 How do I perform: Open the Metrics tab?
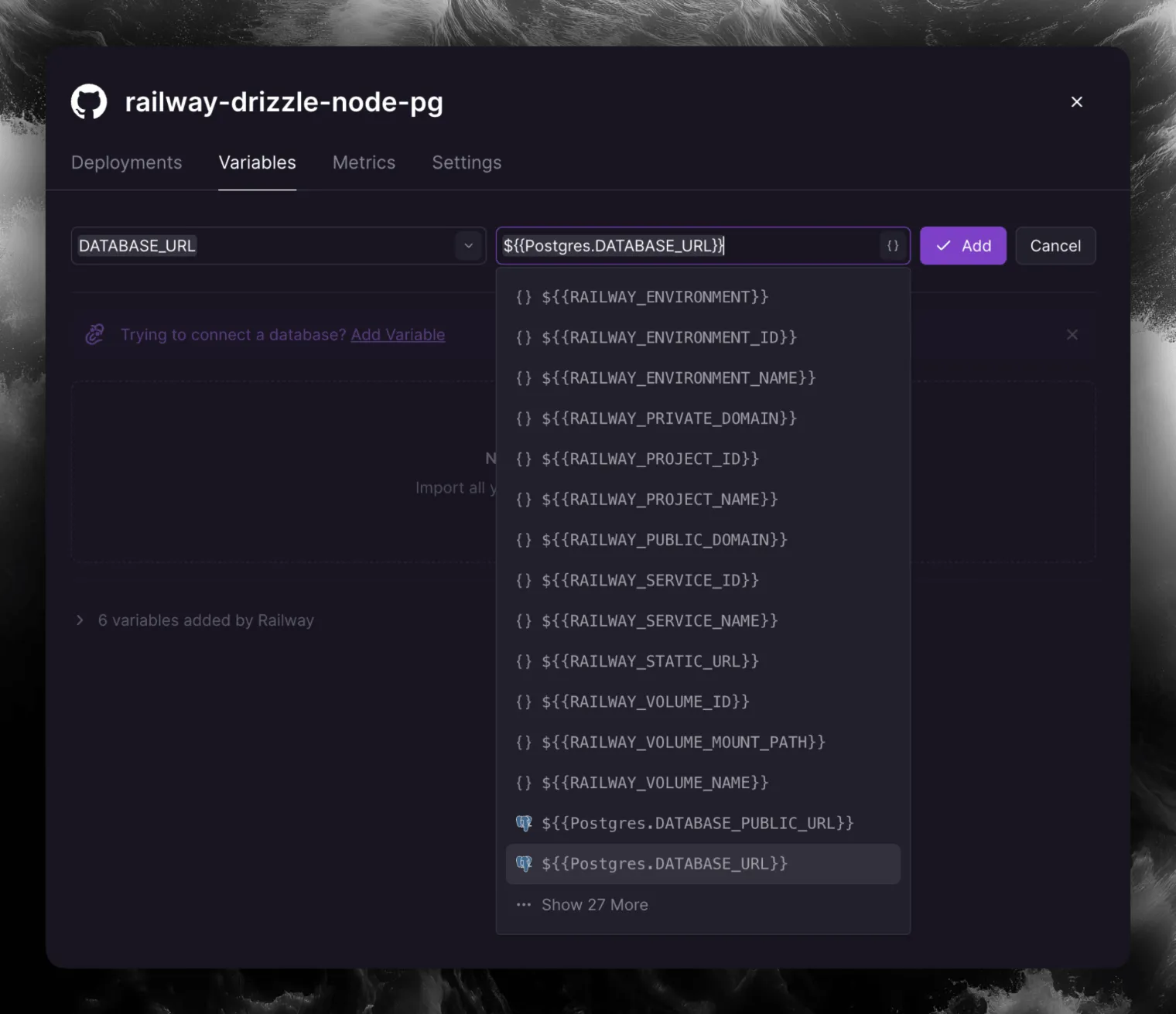[364, 162]
